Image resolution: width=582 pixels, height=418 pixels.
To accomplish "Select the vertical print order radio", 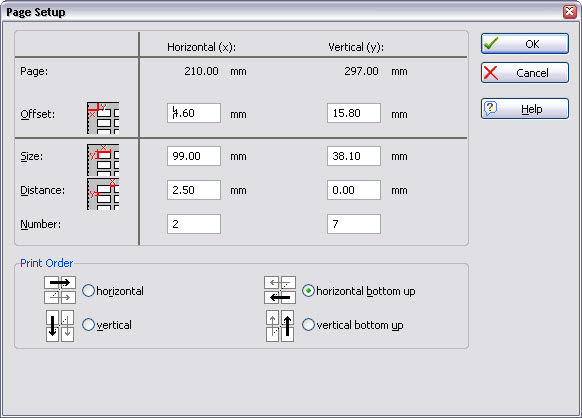I will (88, 325).
